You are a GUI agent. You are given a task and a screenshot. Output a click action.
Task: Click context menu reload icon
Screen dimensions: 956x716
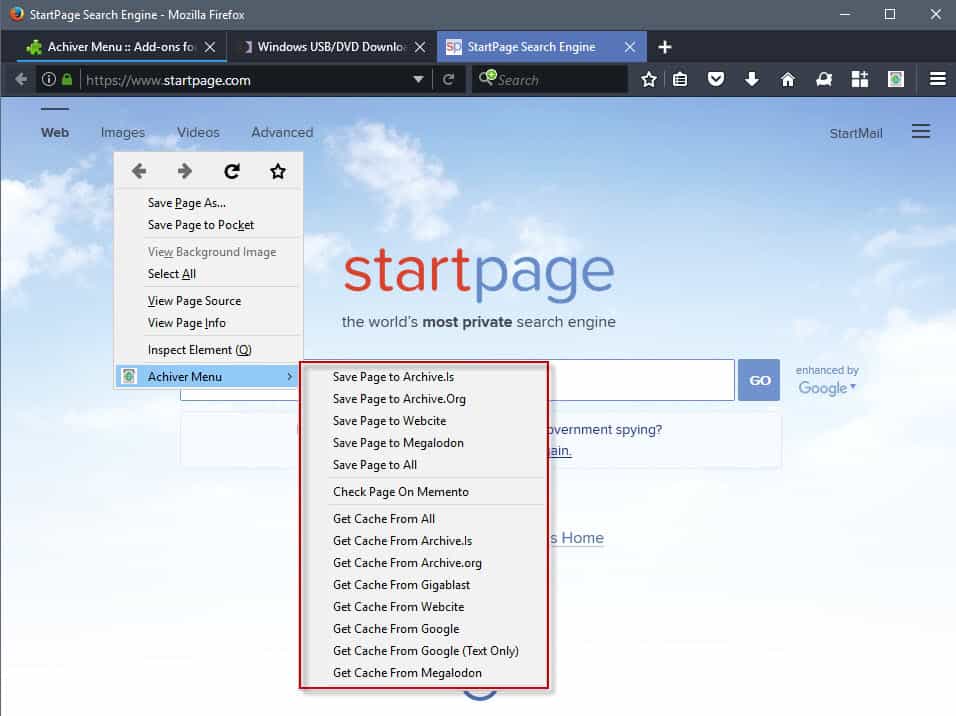[x=232, y=171]
